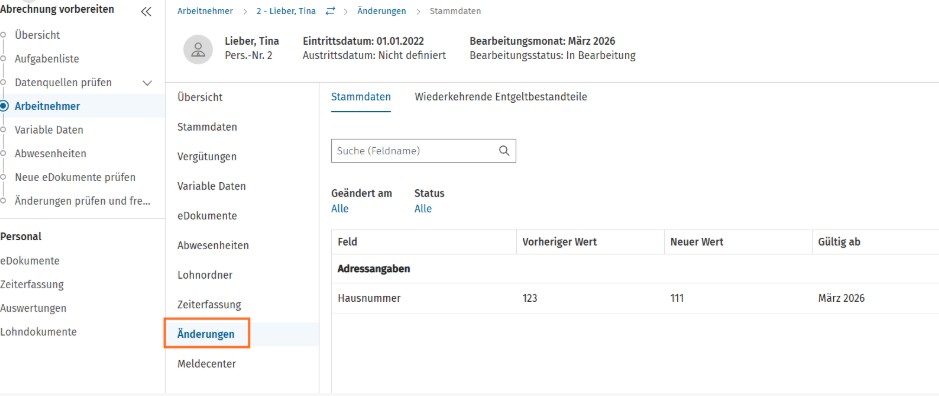Click März 2026 in Gültig ab column
Screen dimensions: 939x396
[841, 298]
